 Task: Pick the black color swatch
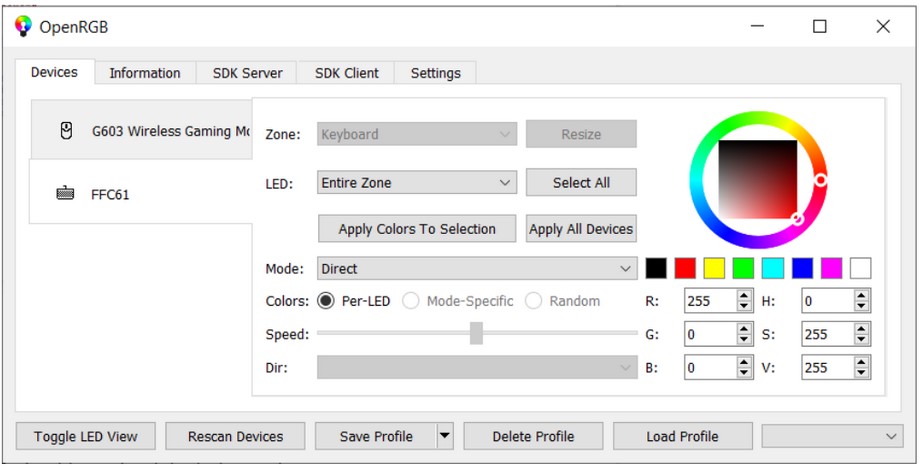(x=656, y=268)
